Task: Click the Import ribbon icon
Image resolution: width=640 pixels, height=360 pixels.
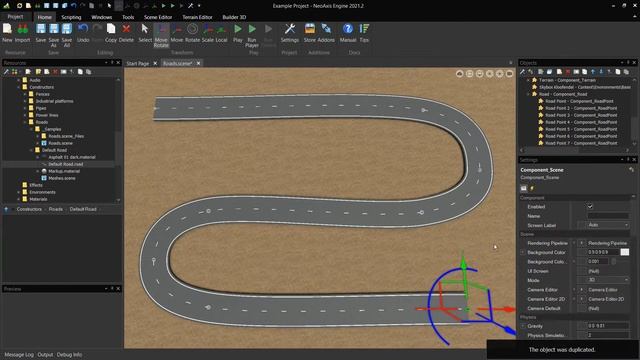Action: (22, 33)
